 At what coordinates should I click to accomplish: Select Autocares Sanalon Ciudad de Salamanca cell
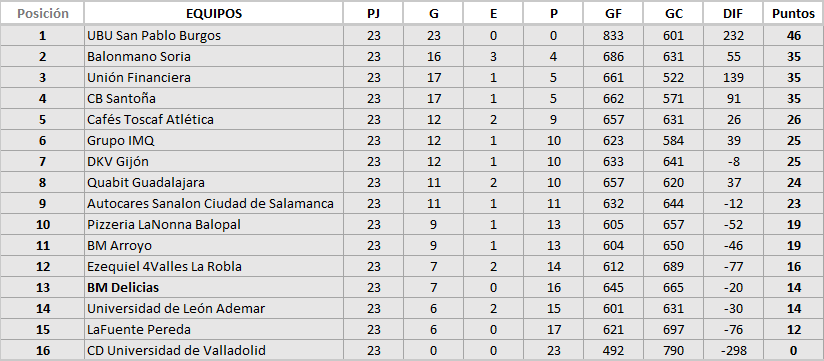(x=213, y=204)
